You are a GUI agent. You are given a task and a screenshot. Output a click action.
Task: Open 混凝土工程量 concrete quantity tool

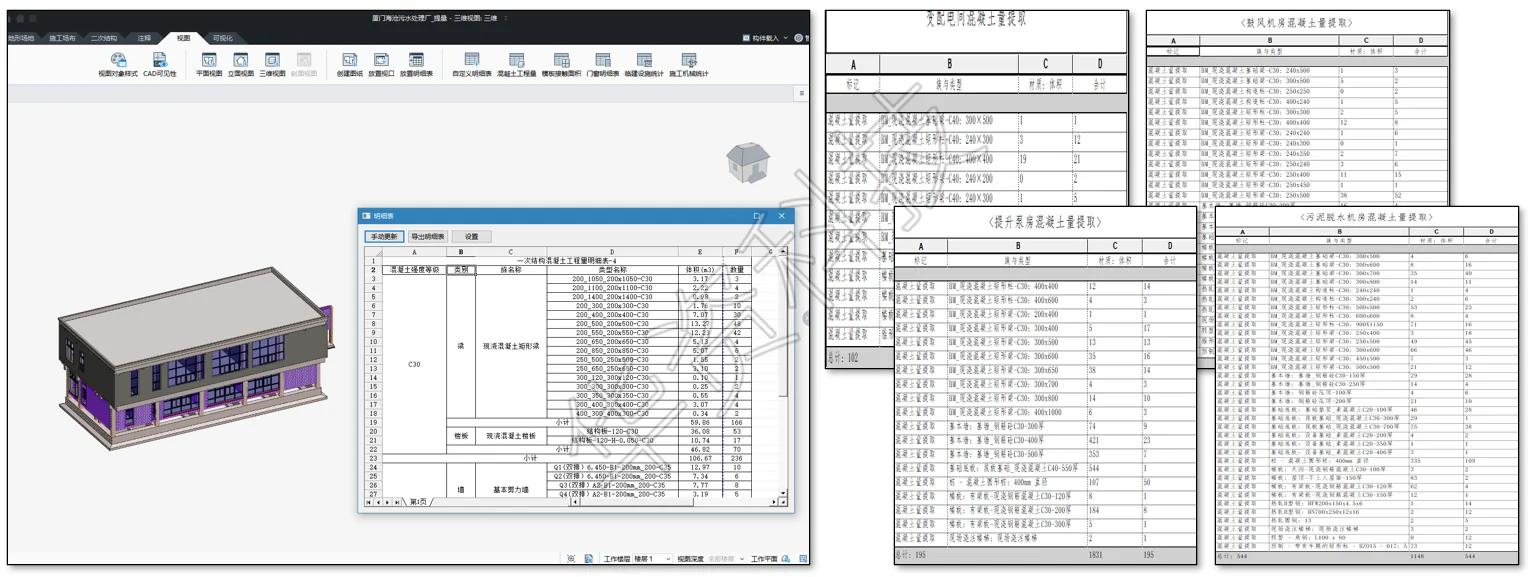[x=516, y=66]
